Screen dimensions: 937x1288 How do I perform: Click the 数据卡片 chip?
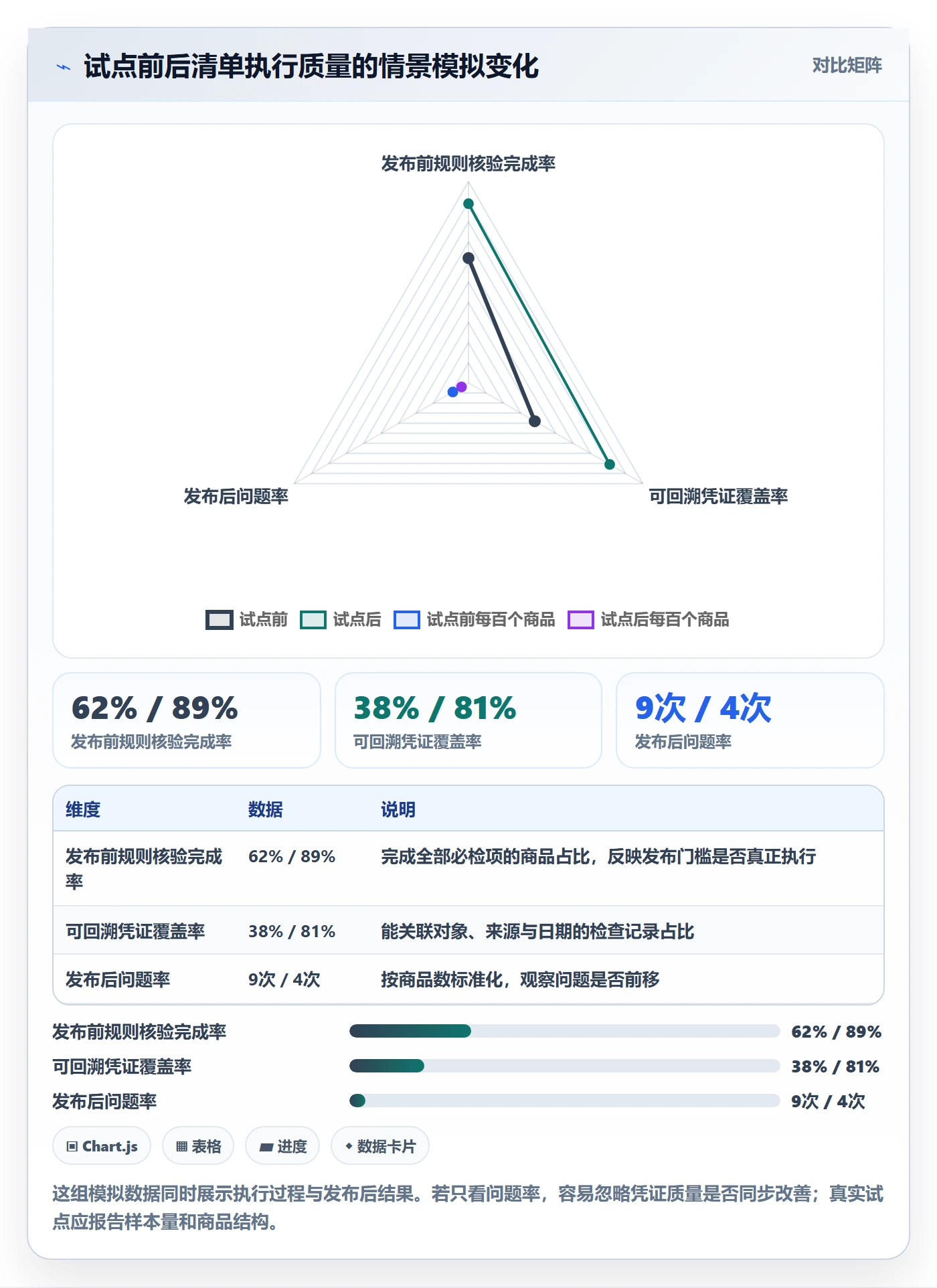click(380, 1146)
